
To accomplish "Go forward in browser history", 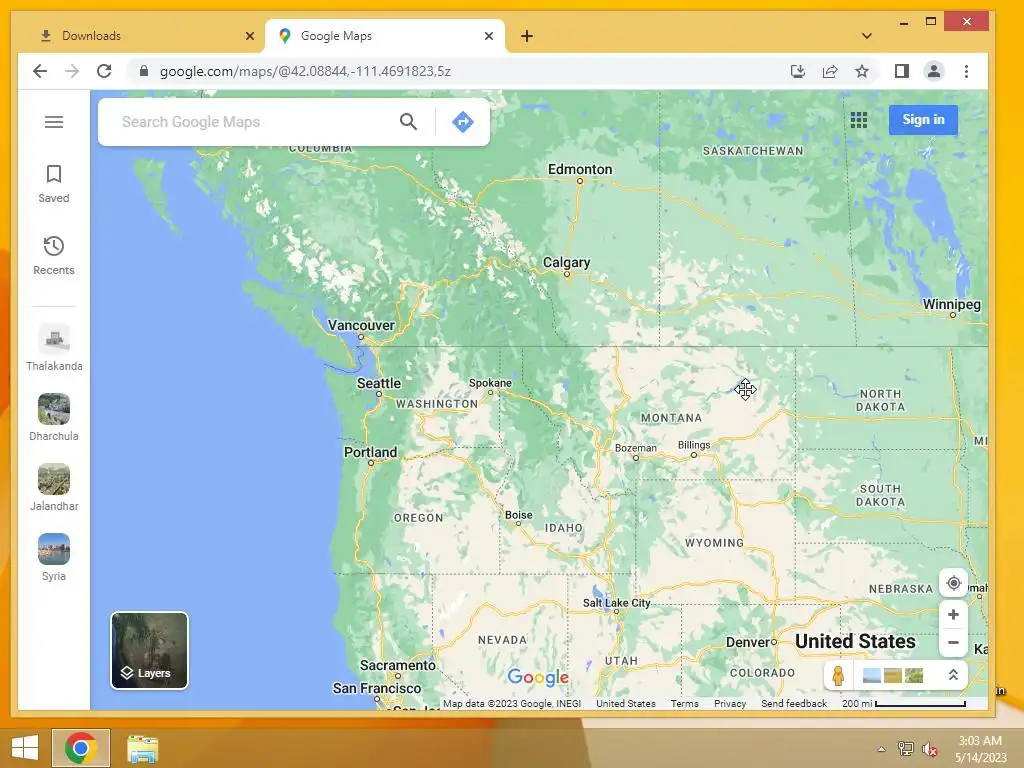I will [72, 71].
